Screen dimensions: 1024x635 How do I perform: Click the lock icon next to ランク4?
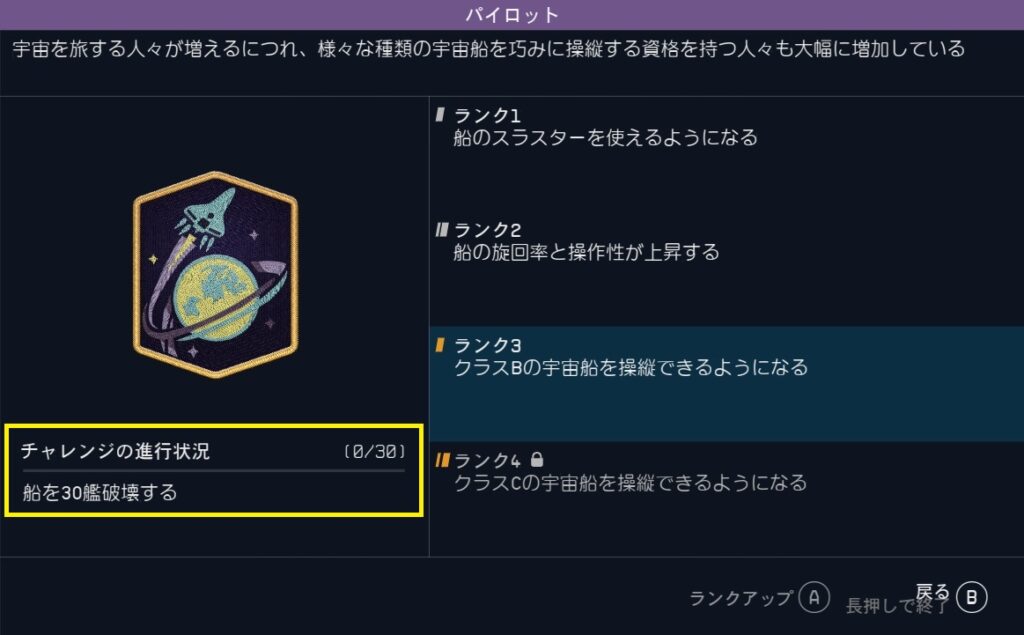pos(537,460)
